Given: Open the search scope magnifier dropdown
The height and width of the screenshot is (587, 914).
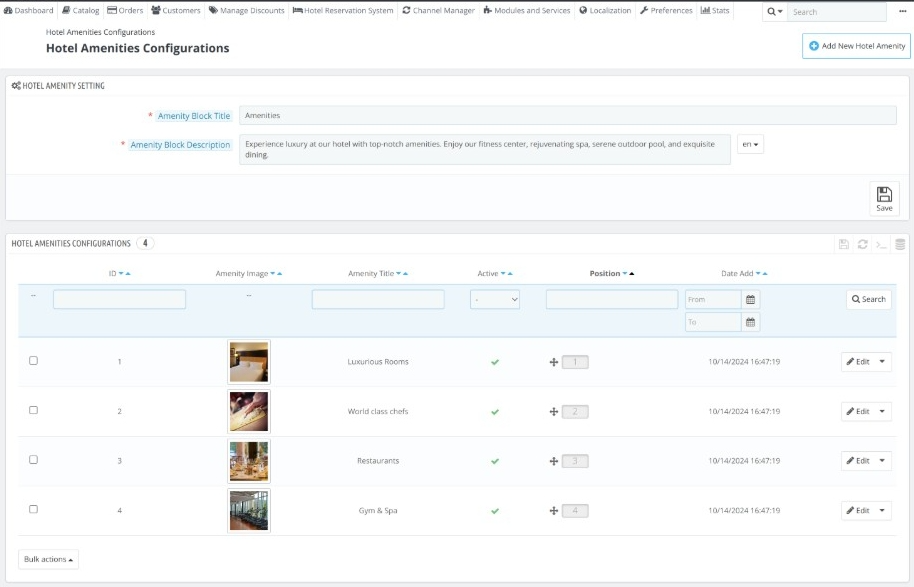Looking at the screenshot, I should [x=775, y=12].
